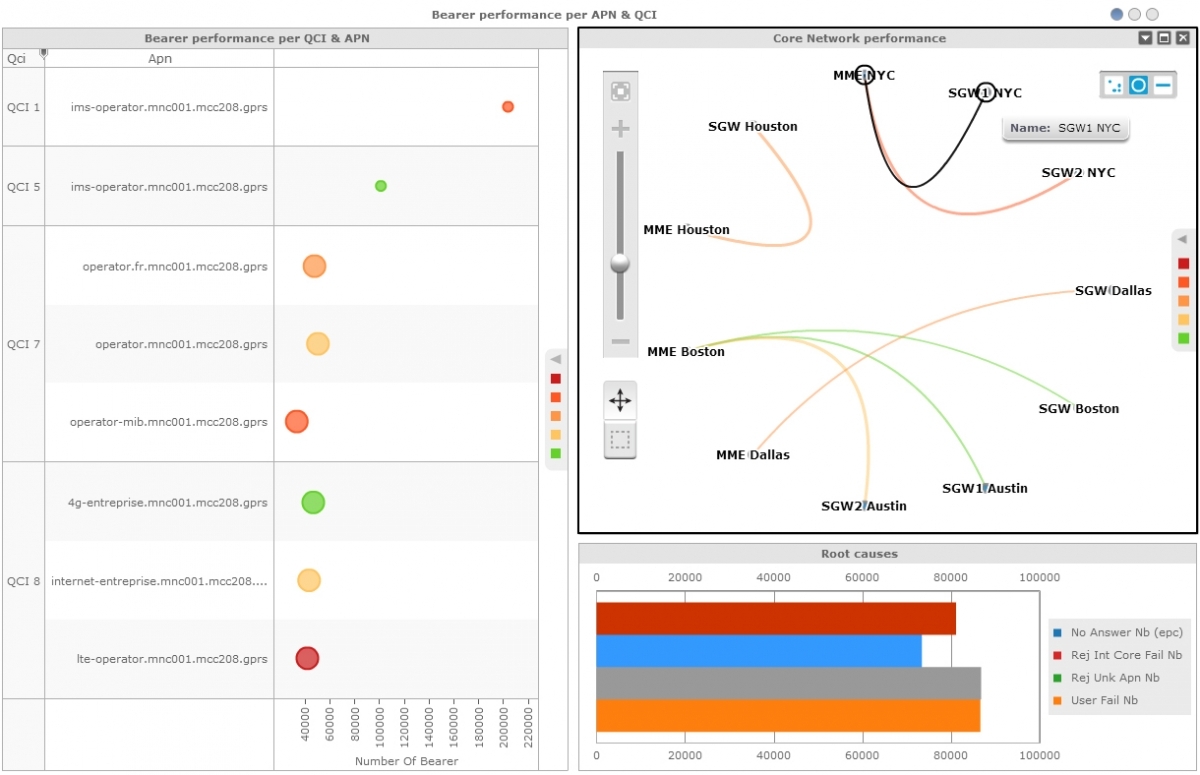Switch network graph to line layout
1200x775 pixels.
pyautogui.click(x=1162, y=86)
